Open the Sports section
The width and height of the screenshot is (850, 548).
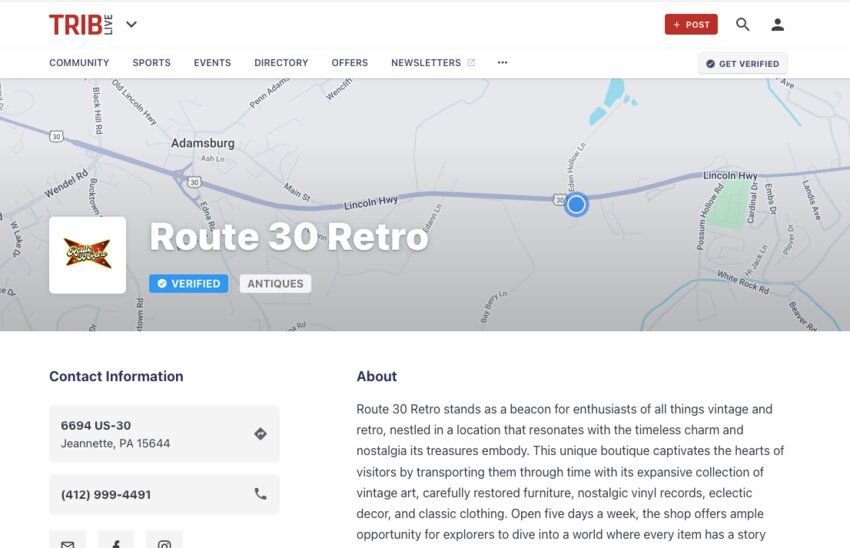(x=151, y=63)
